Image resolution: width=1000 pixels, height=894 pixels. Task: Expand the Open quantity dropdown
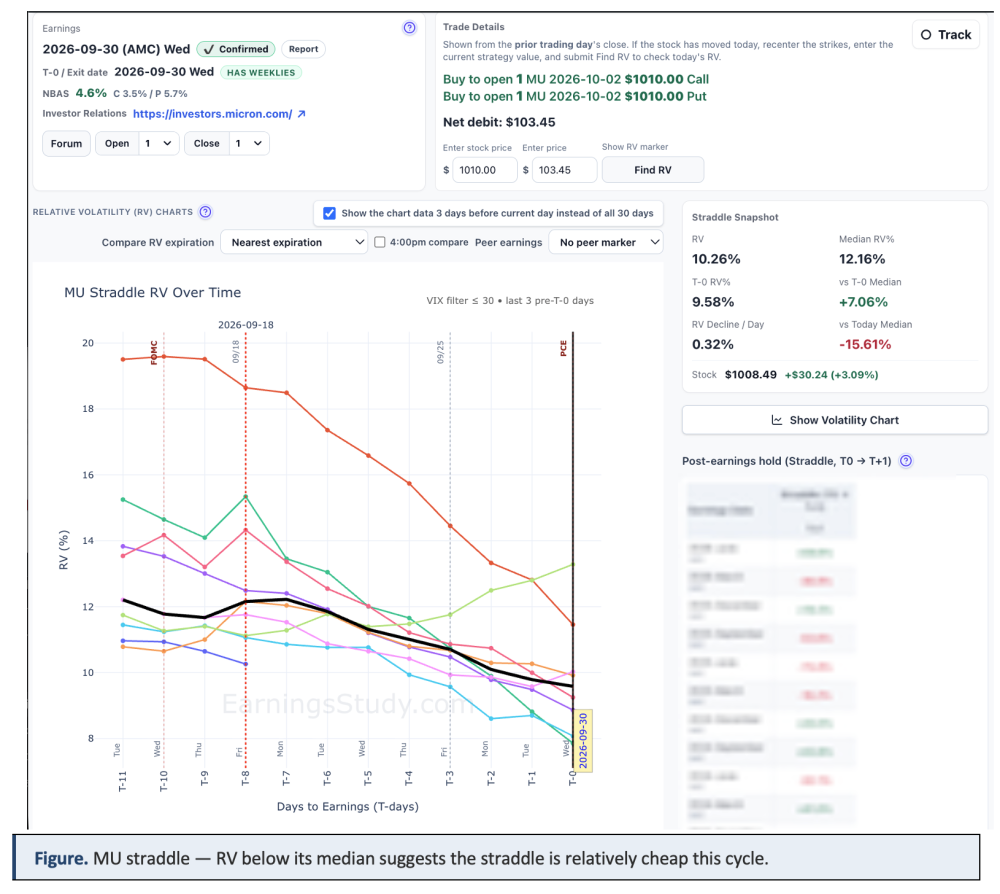[158, 143]
